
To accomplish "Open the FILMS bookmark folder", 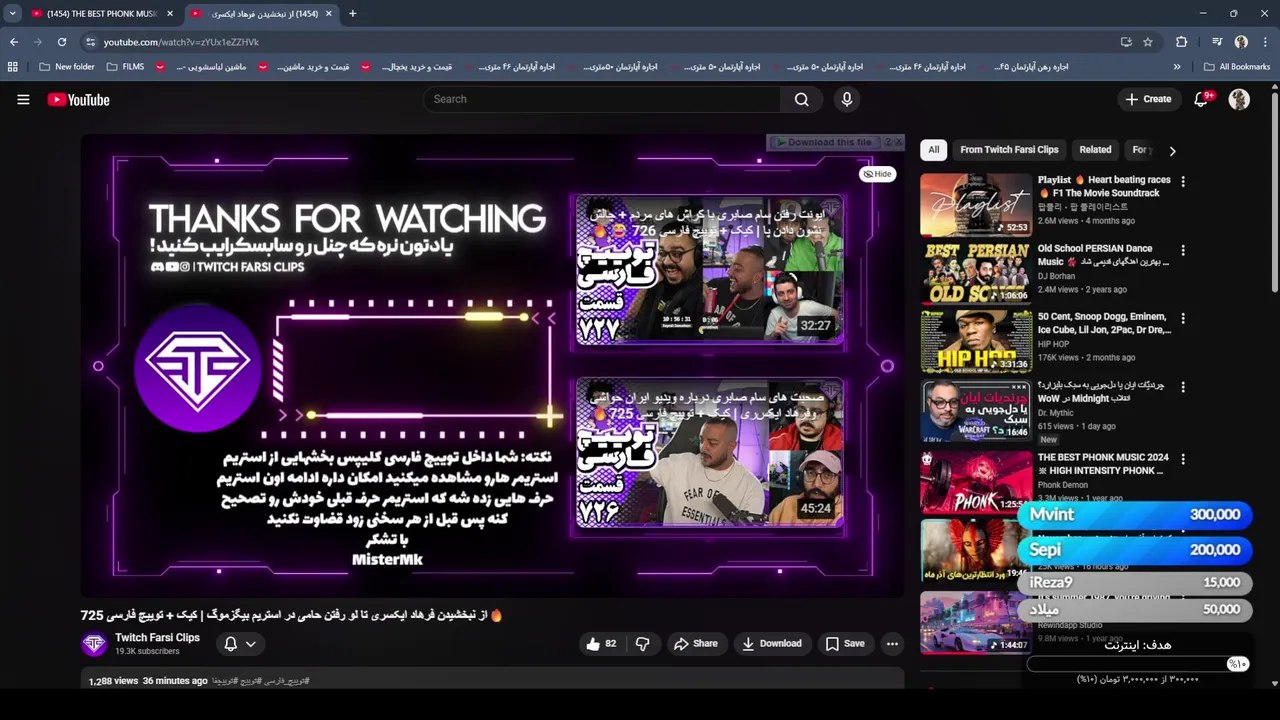I will 125,67.
